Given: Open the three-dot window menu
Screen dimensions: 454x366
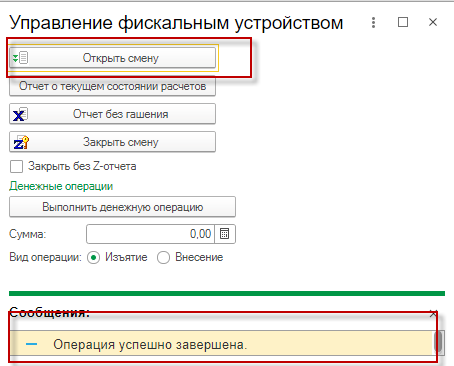Looking at the screenshot, I should pyautogui.click(x=373, y=23).
